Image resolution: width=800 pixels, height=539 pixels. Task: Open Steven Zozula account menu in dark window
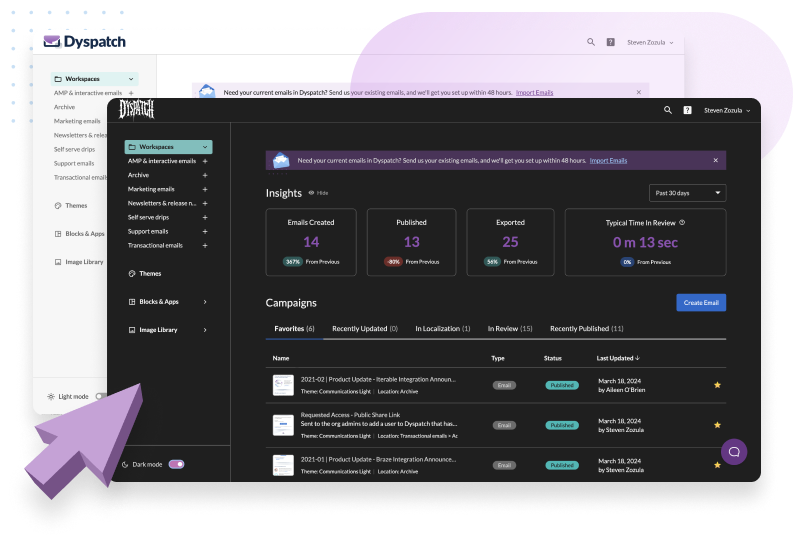(x=727, y=110)
